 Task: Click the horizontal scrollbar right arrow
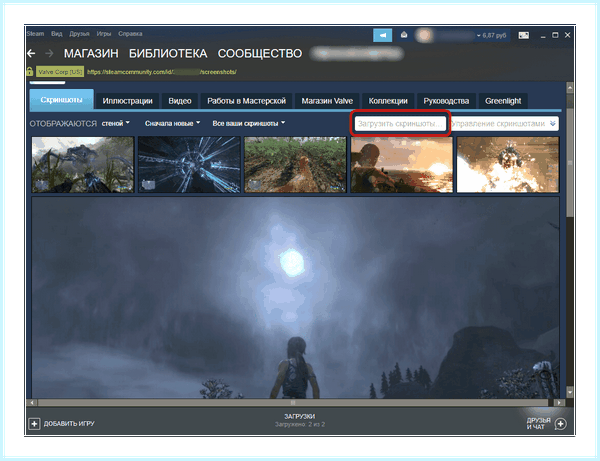click(559, 402)
